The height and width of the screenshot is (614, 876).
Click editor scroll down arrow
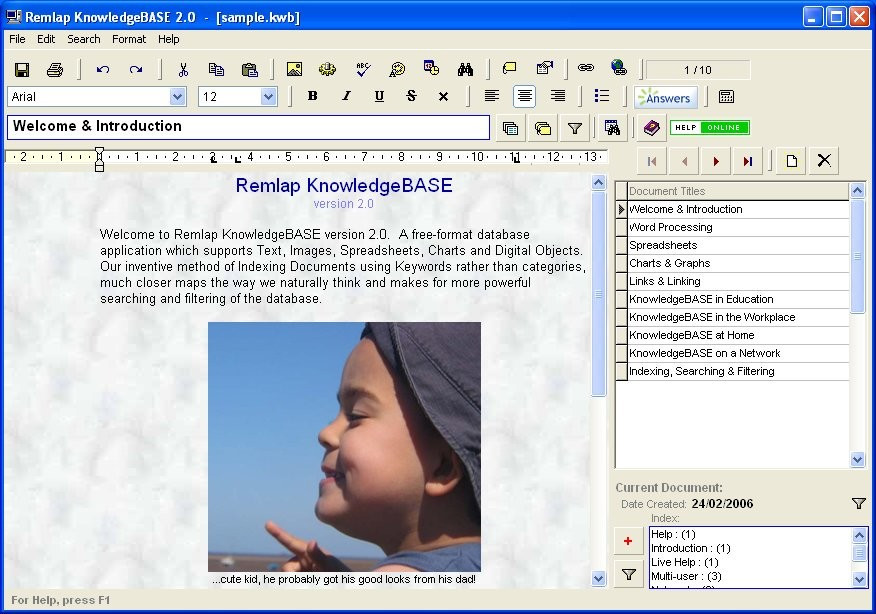598,579
